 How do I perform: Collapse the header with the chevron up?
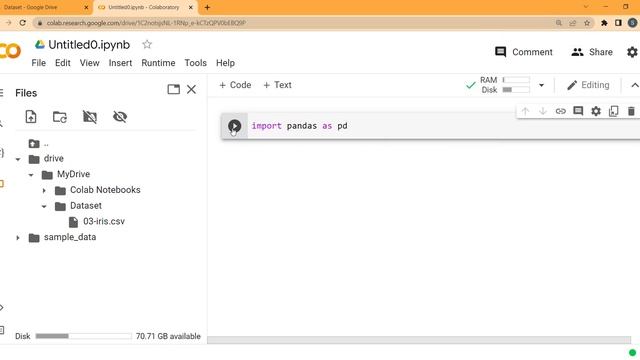[635, 85]
